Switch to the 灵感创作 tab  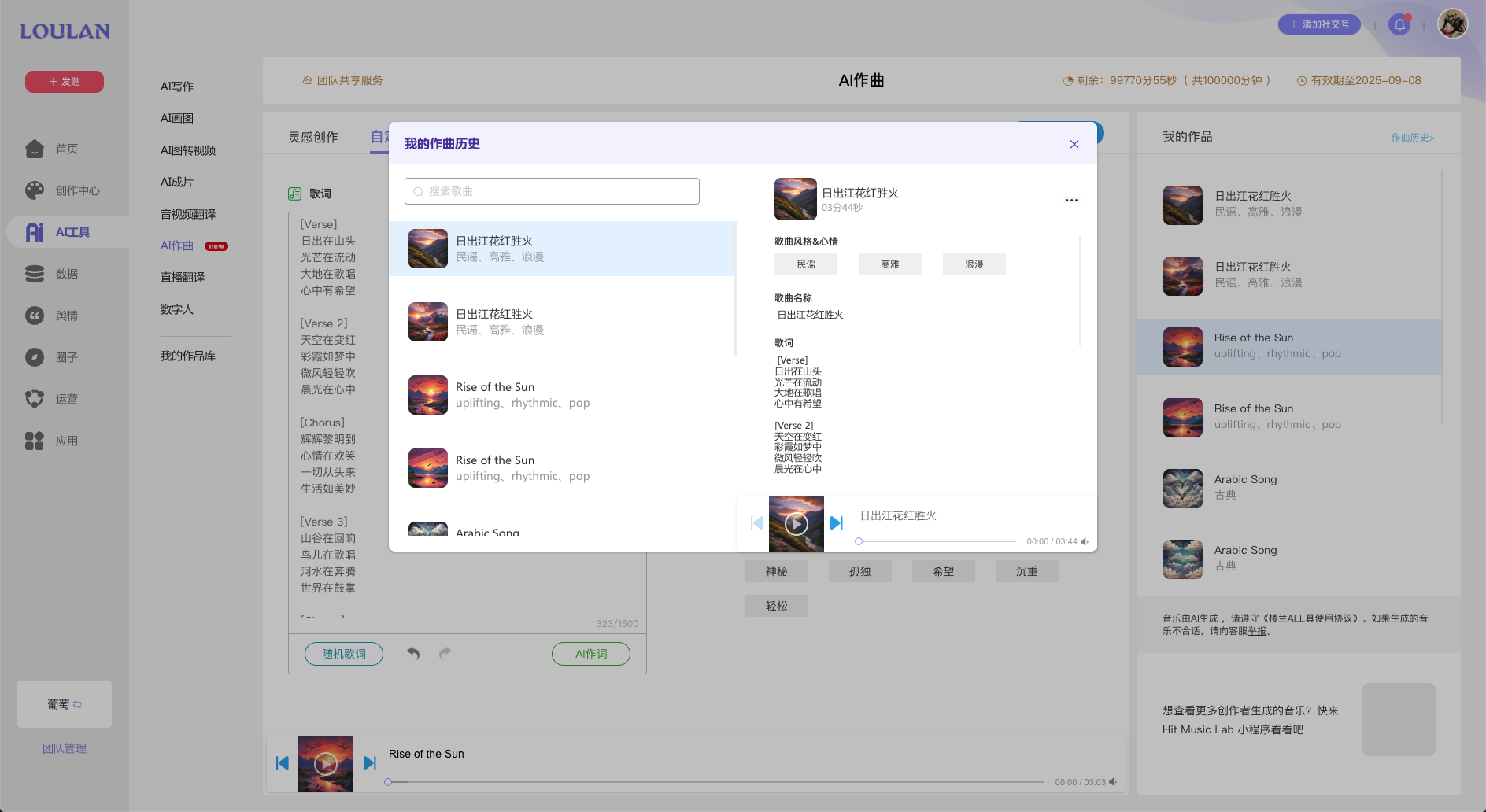(312, 136)
